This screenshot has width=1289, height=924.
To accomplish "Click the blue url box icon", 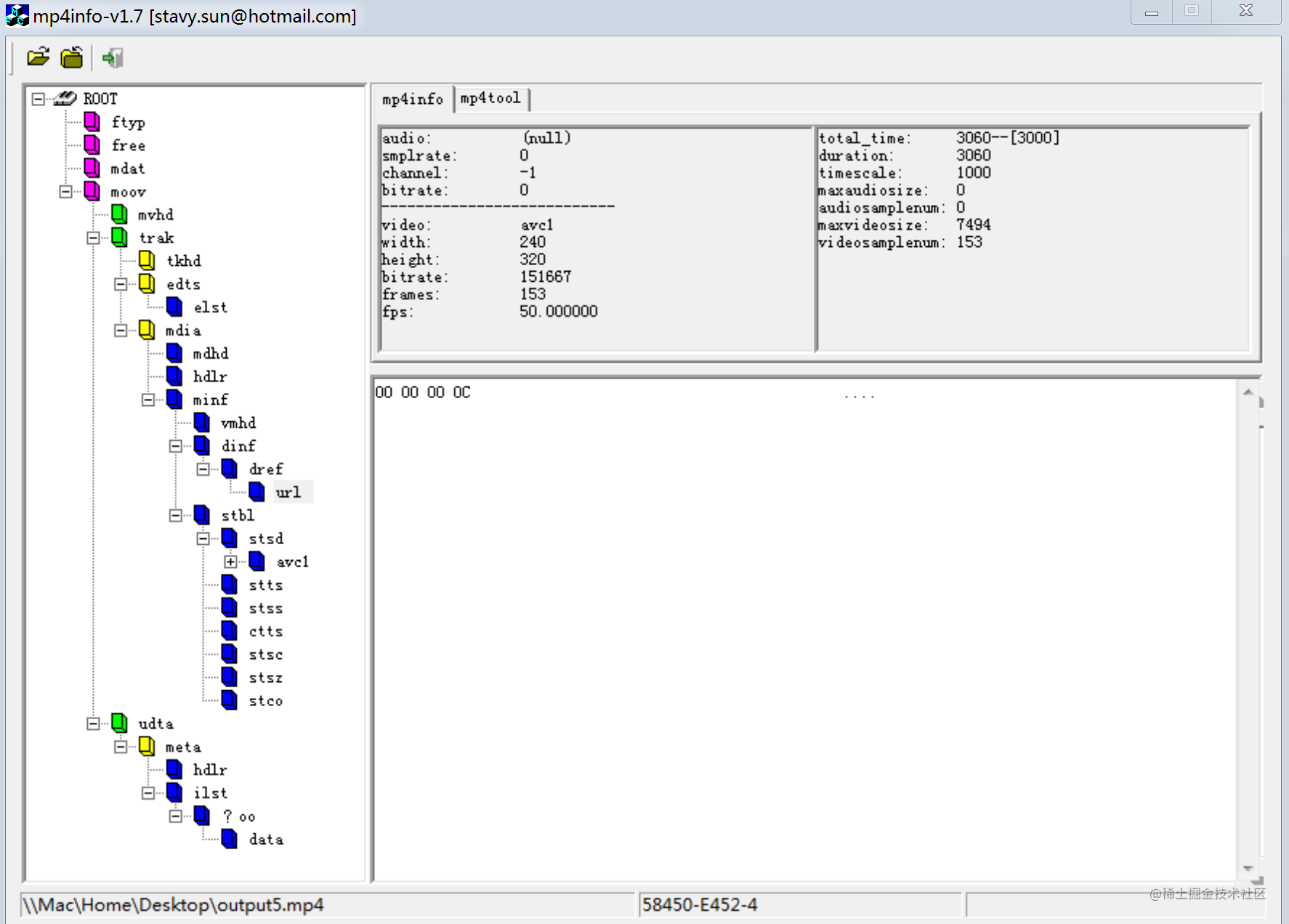I will (x=256, y=493).
